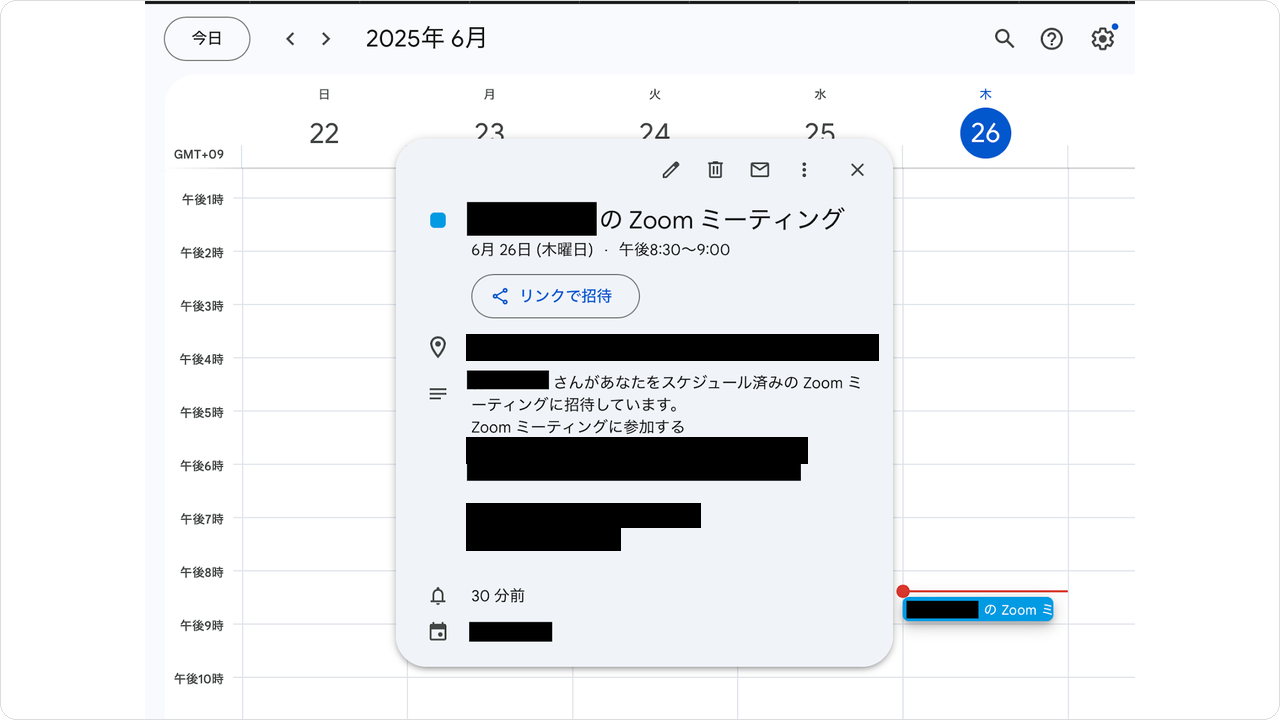Click the GMT+09 timezone label
The width and height of the screenshot is (1280, 720).
tap(199, 154)
